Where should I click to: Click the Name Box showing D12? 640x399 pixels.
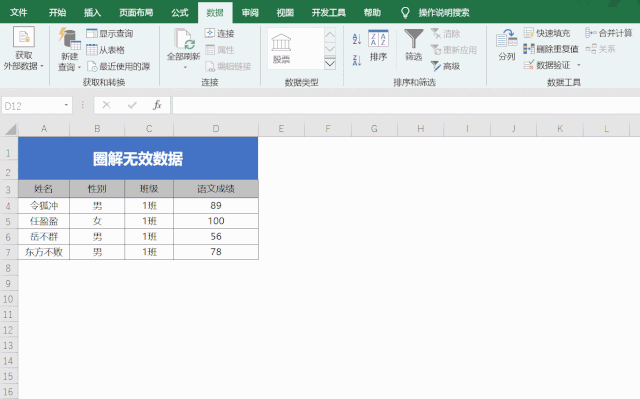(33, 106)
